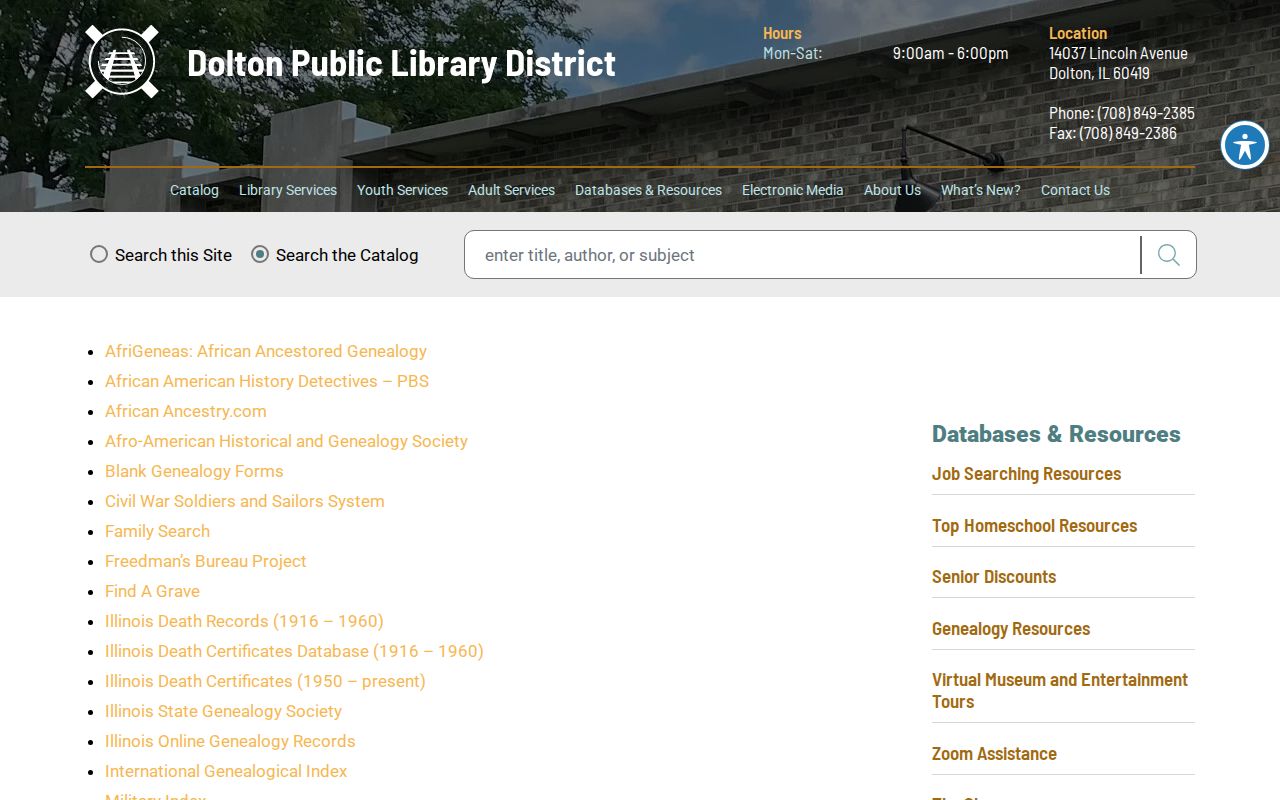Viewport: 1280px width, 800px height.
Task: Click the address 14037 Lincoln Avenue
Action: [1118, 53]
